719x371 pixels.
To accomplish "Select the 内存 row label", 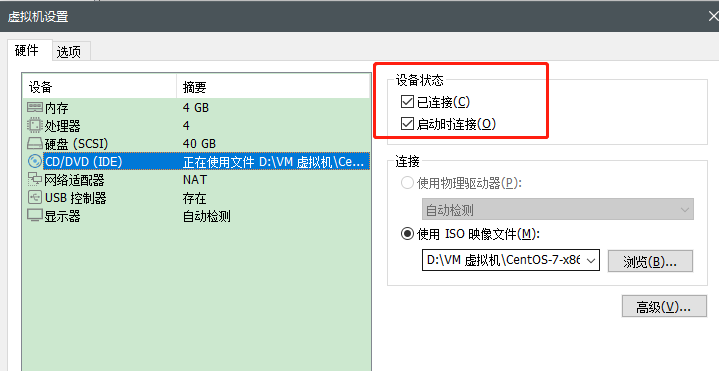I will click(56, 108).
